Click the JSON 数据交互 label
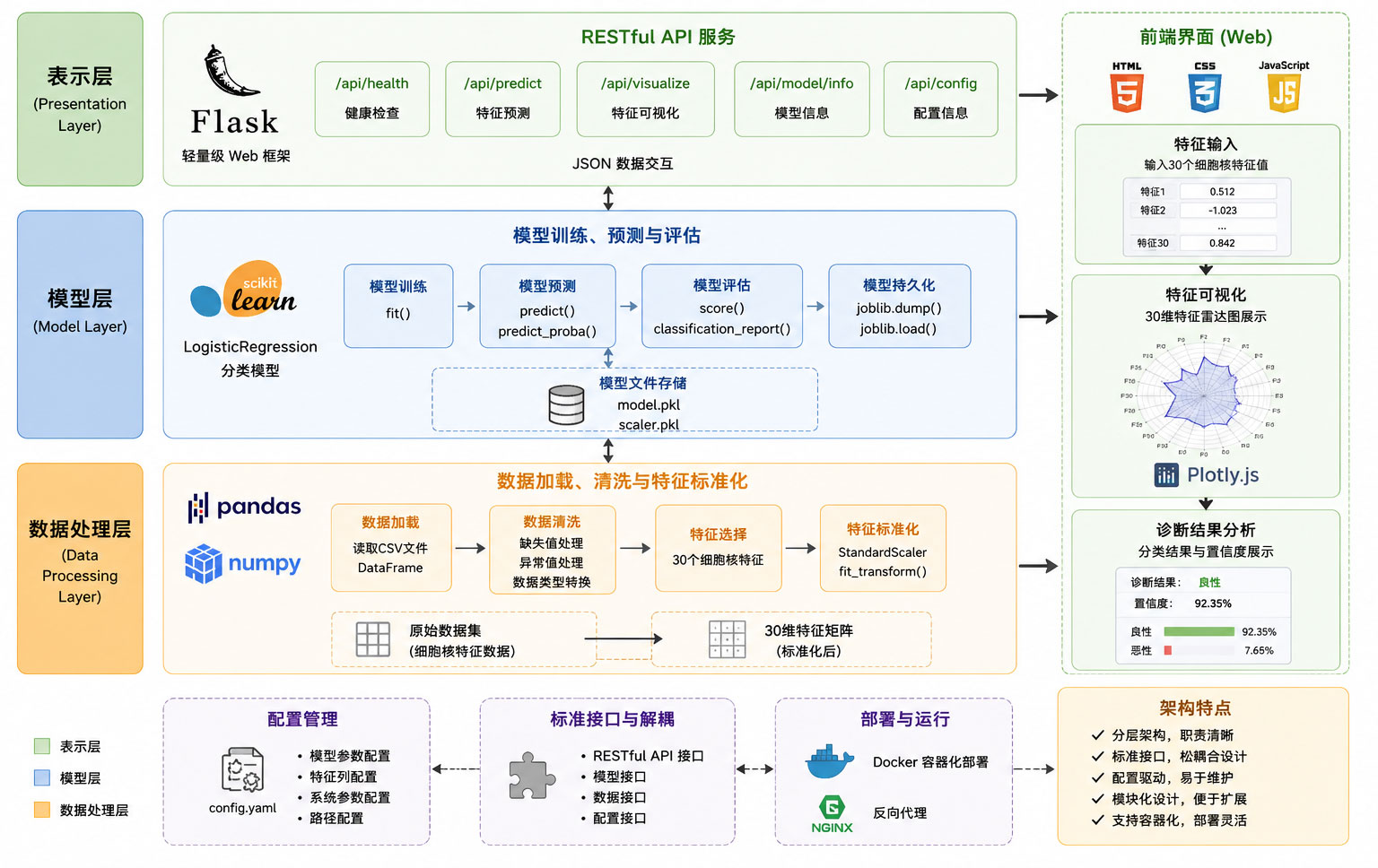The height and width of the screenshot is (868, 1378). pos(623,163)
